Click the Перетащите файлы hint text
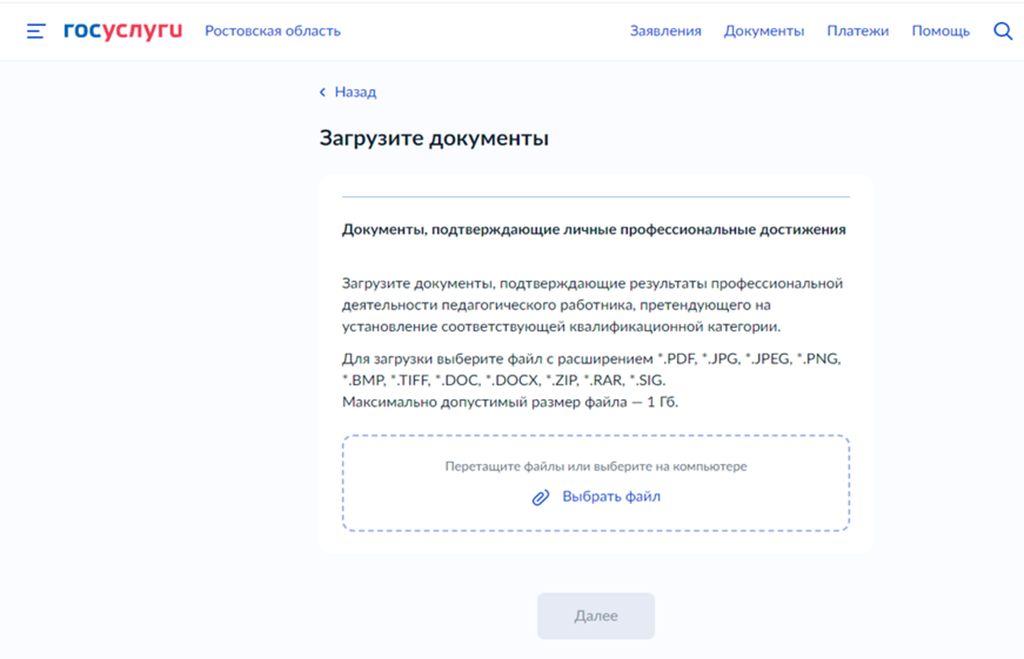 click(596, 466)
